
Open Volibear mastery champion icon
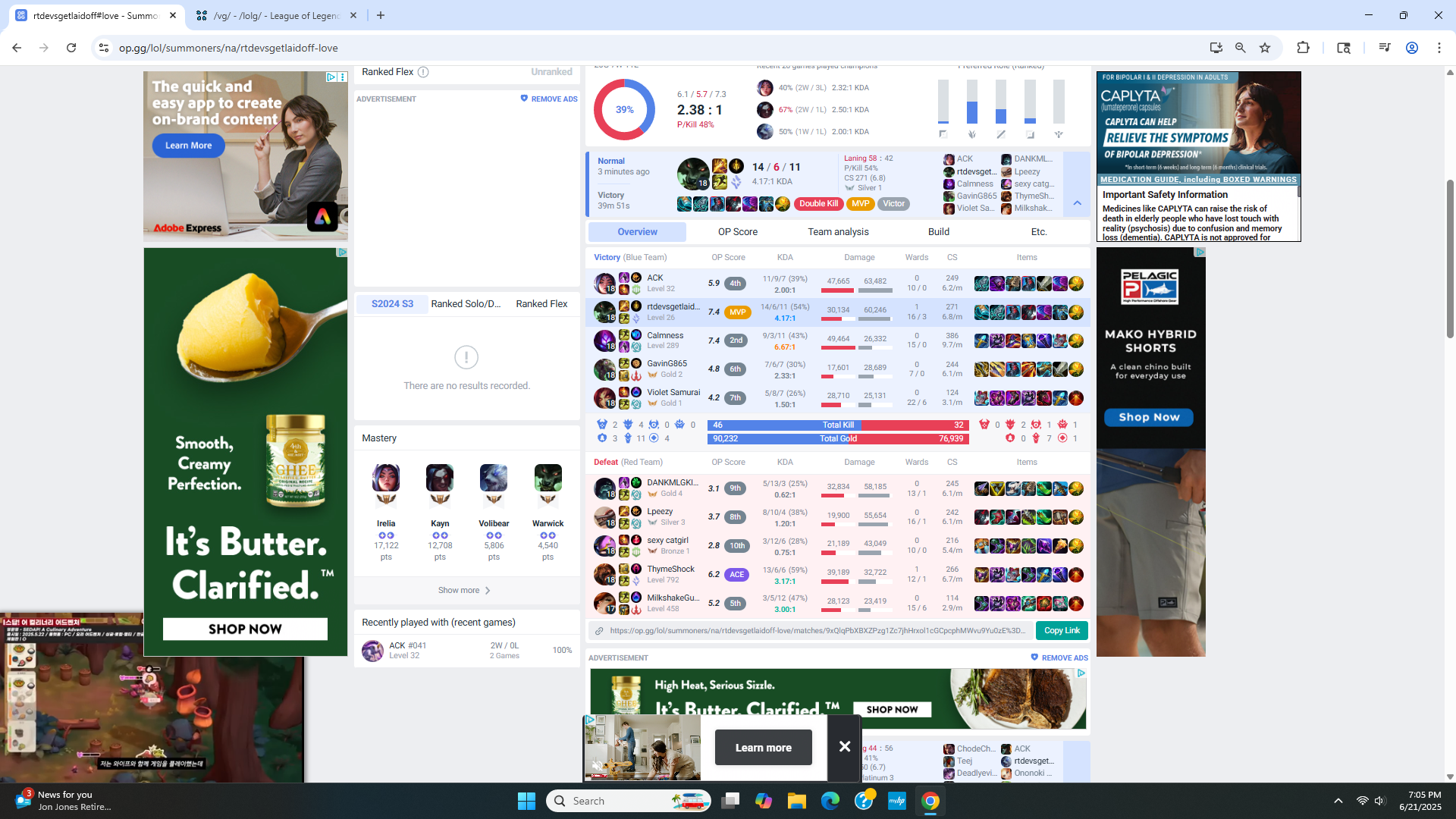pos(494,479)
